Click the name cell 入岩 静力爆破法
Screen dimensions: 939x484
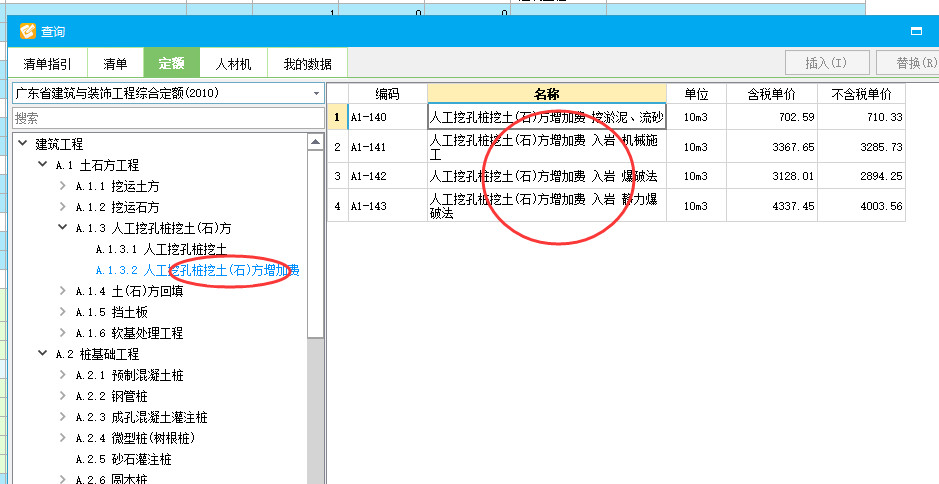tap(547, 205)
